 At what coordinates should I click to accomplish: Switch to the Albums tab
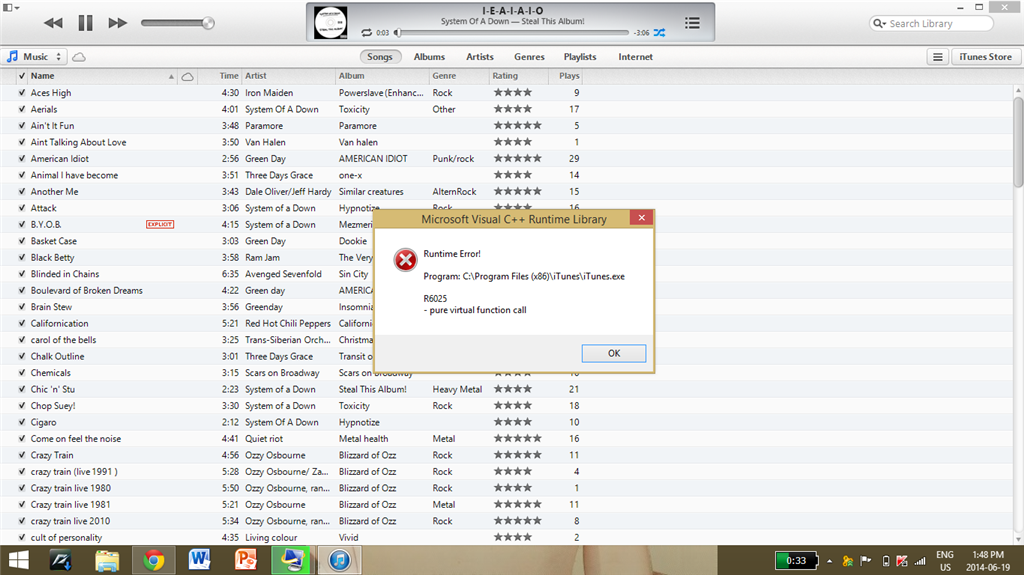coord(429,57)
